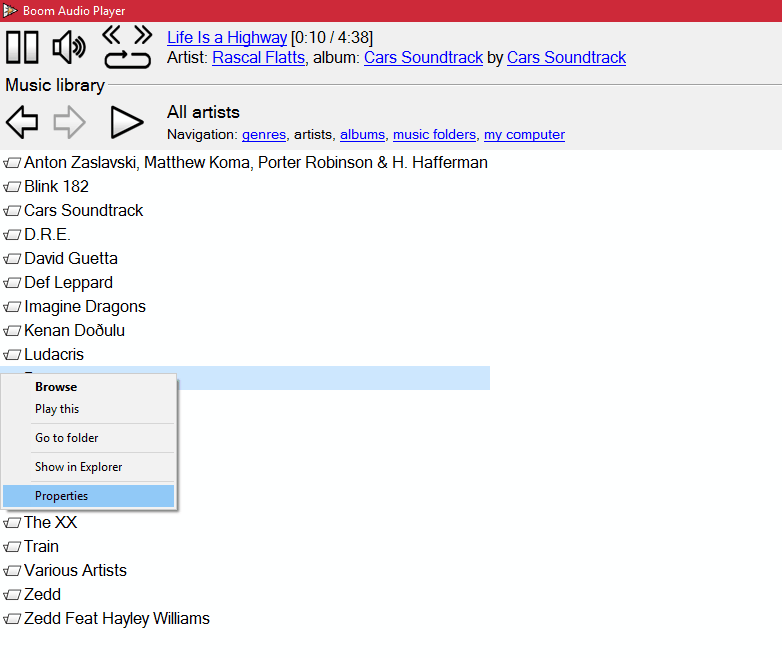
Task: Navigate to my computer
Action: [x=524, y=135]
